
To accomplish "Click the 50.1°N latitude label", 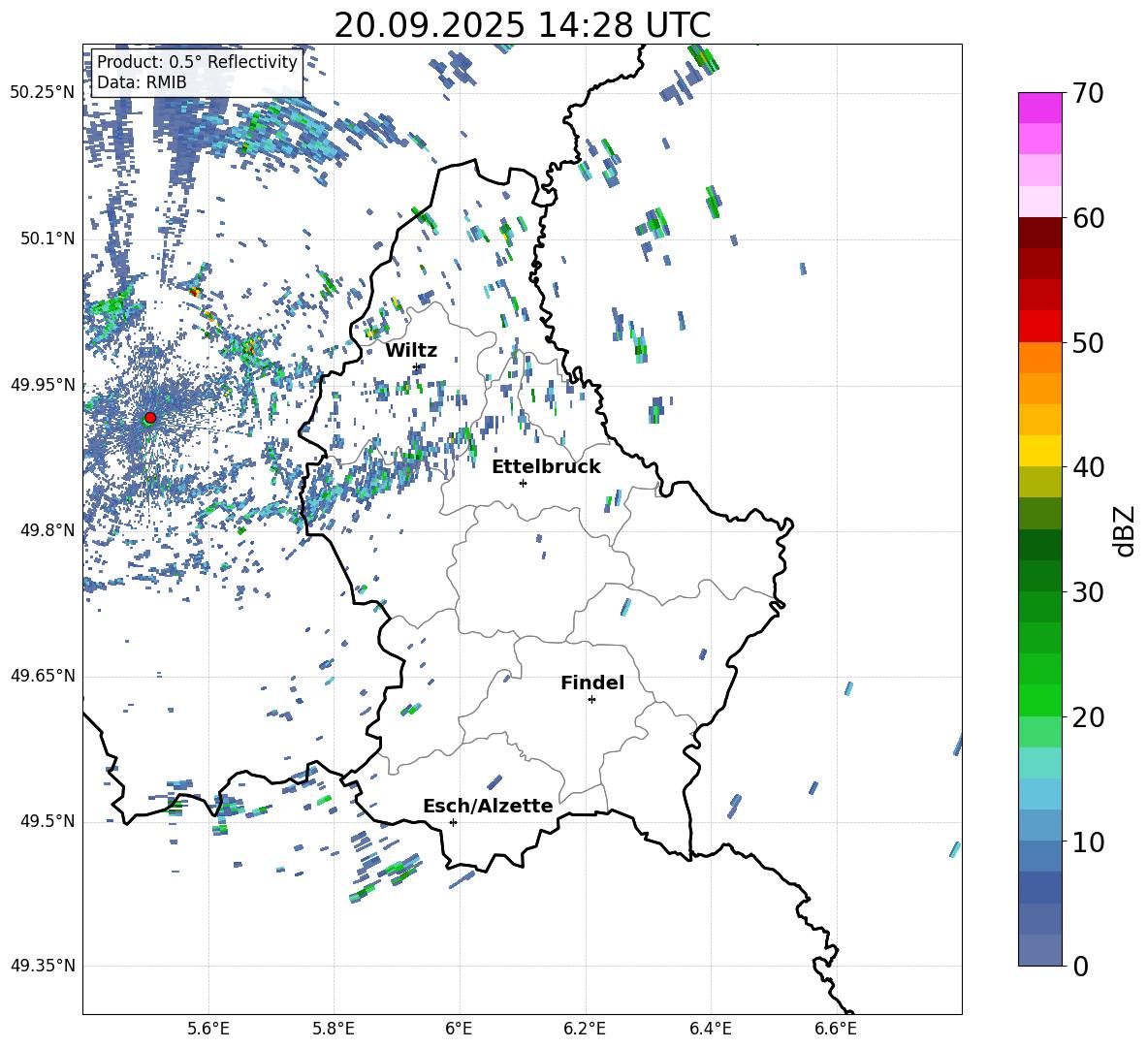I will pos(48,238).
